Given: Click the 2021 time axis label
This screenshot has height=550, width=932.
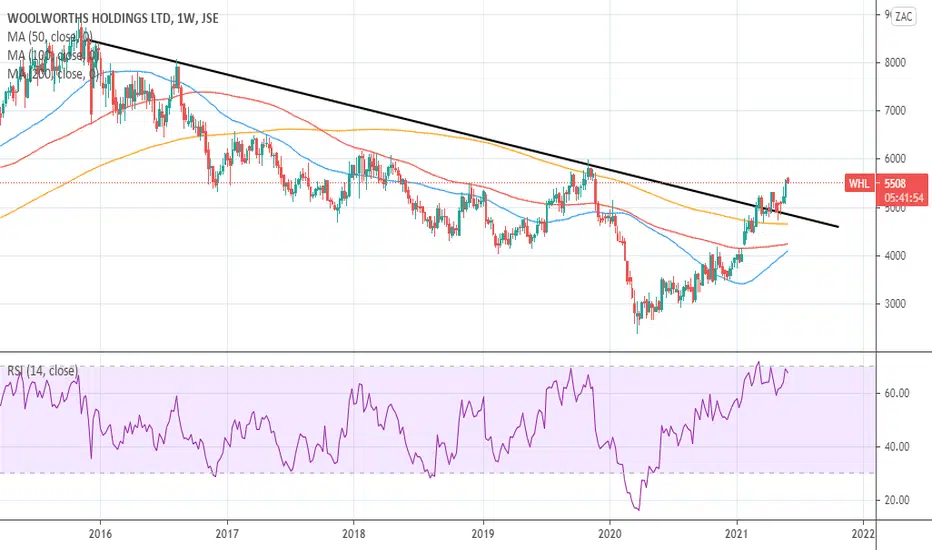Looking at the screenshot, I should (x=737, y=534).
